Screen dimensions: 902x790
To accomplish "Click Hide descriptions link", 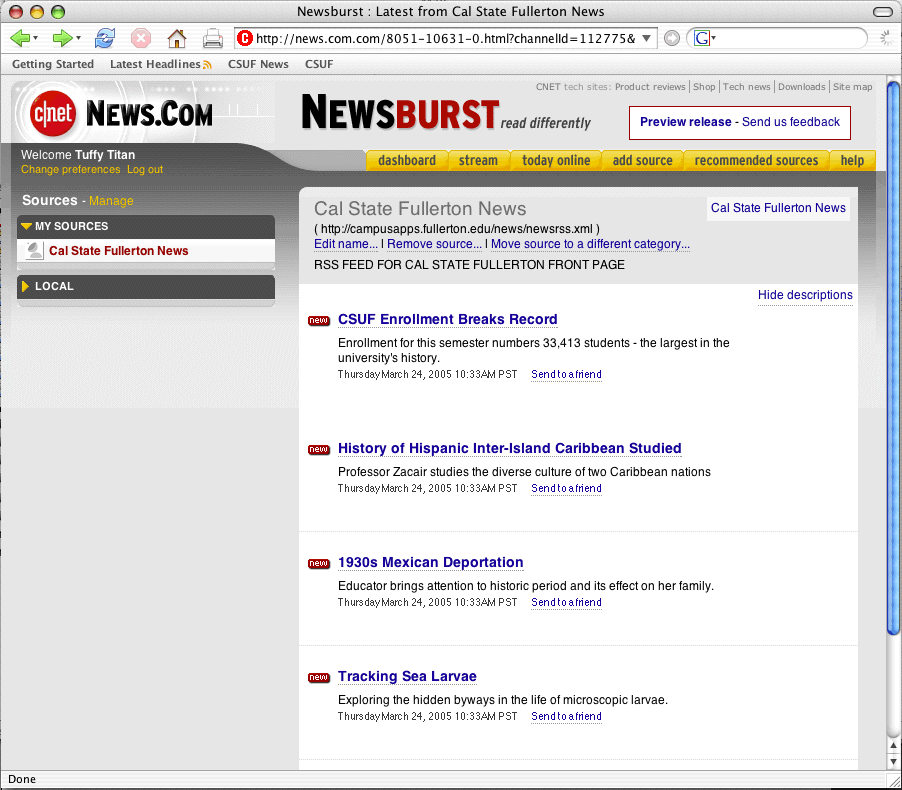I will tap(805, 295).
